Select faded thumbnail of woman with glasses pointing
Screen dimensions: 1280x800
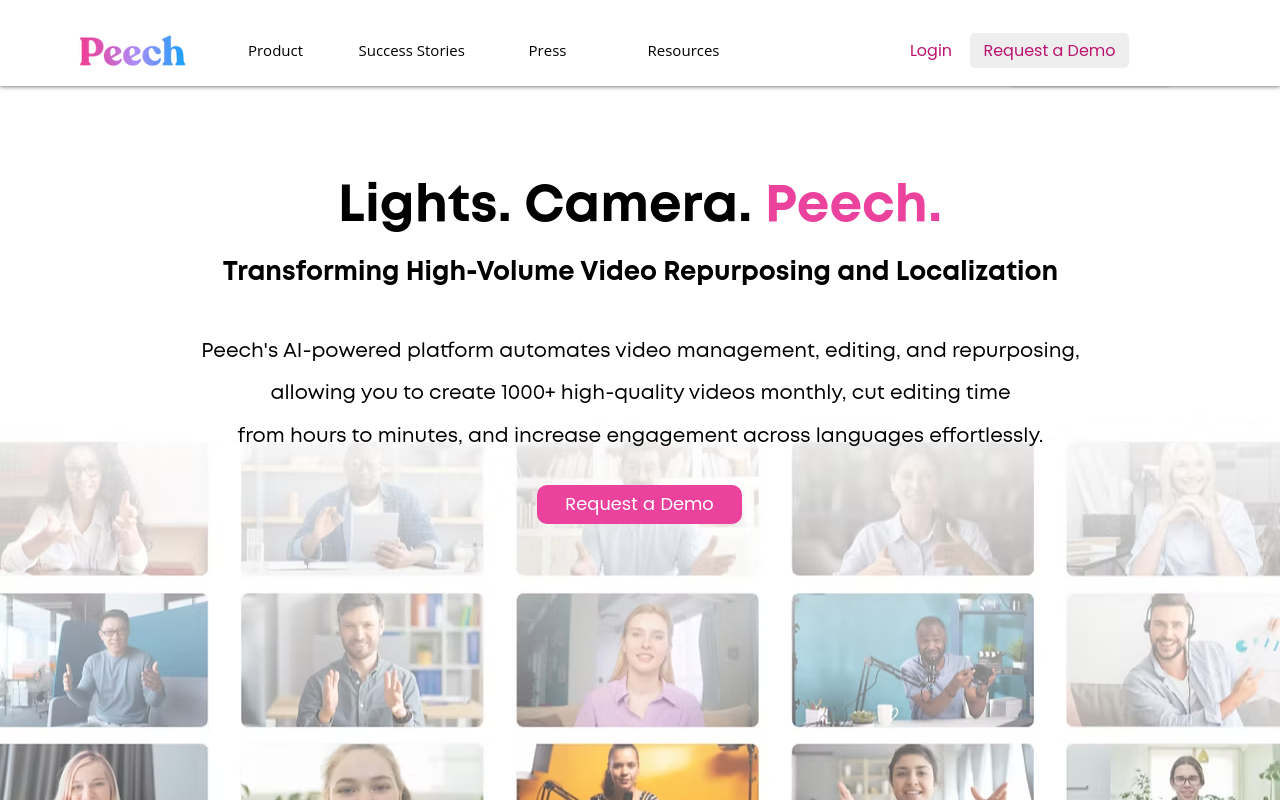coord(104,509)
